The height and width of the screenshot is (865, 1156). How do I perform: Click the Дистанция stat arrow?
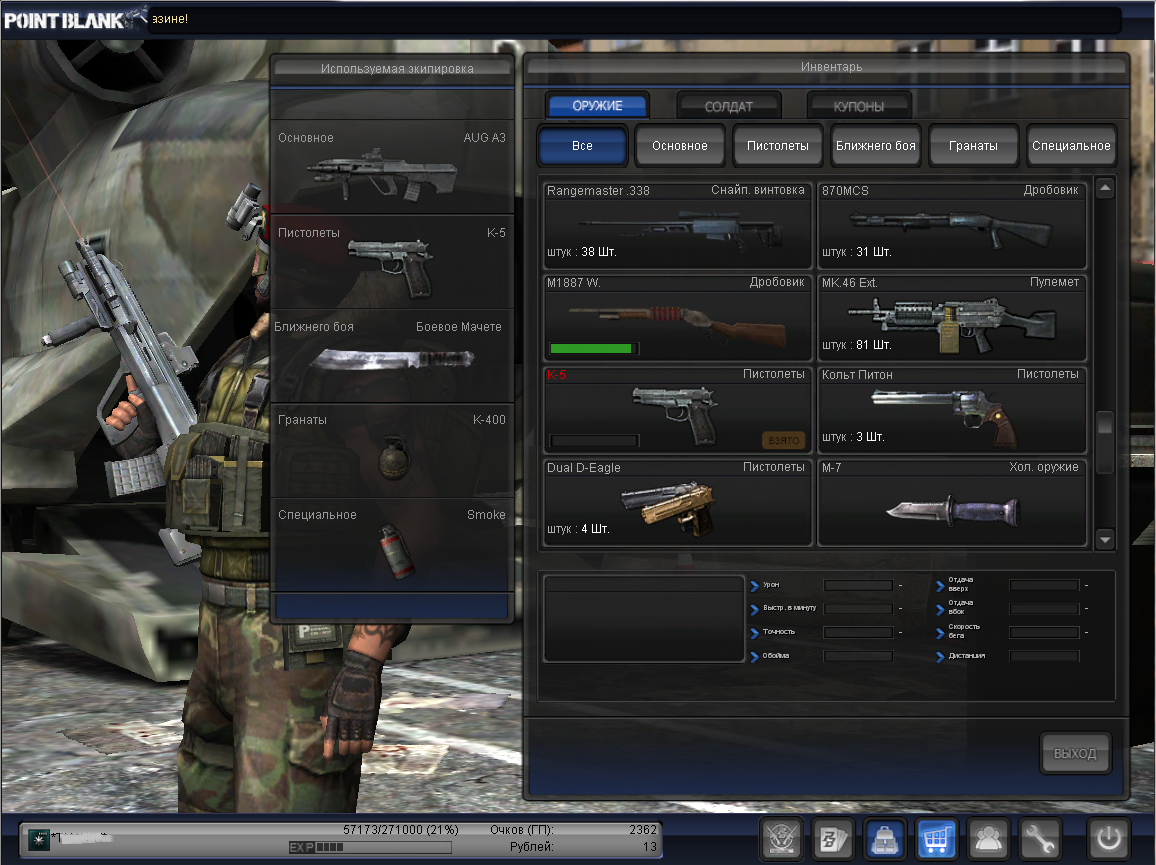[940, 656]
